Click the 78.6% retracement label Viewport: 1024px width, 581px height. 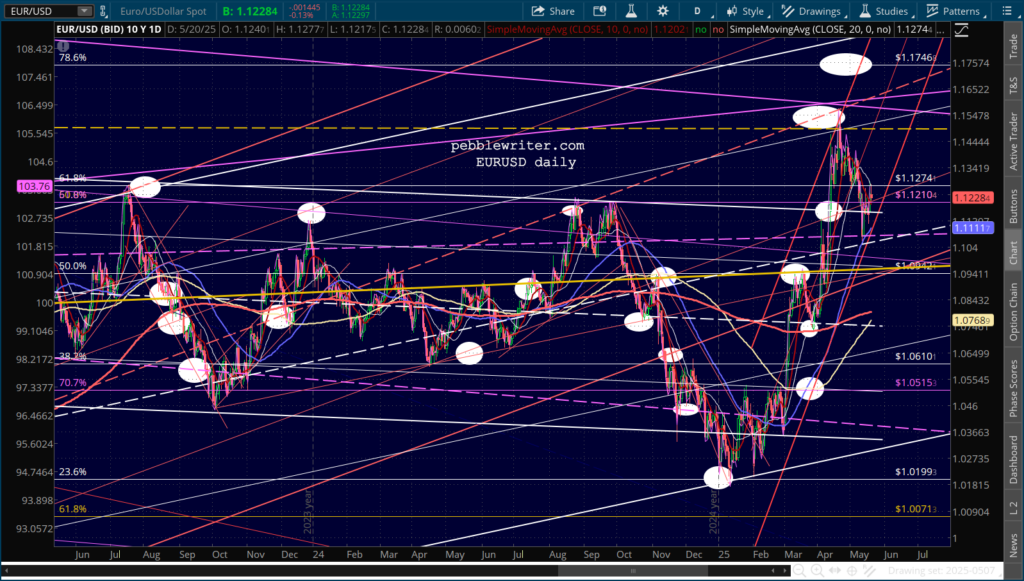tap(72, 57)
